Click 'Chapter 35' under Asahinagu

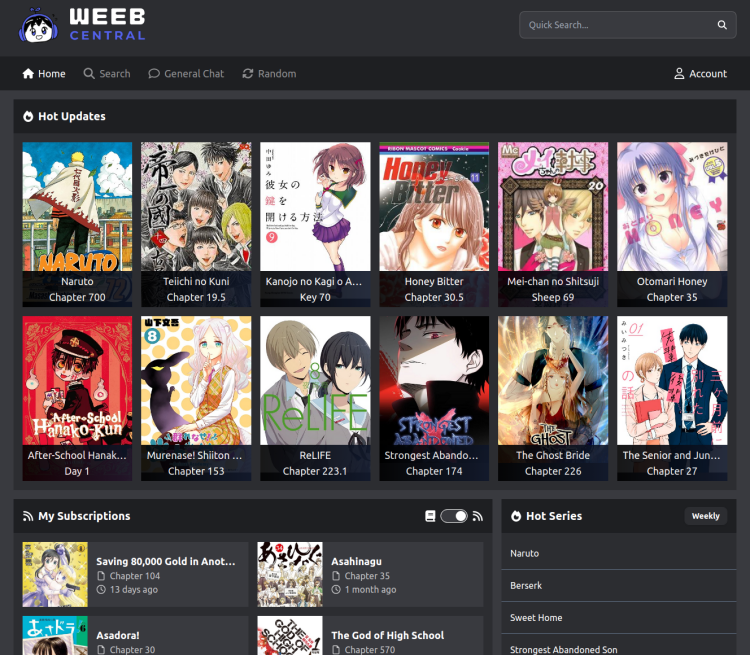click(x=367, y=576)
